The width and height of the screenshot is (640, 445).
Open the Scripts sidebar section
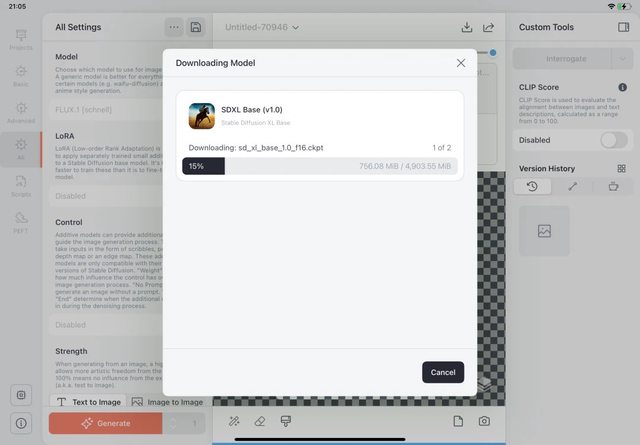click(x=21, y=184)
